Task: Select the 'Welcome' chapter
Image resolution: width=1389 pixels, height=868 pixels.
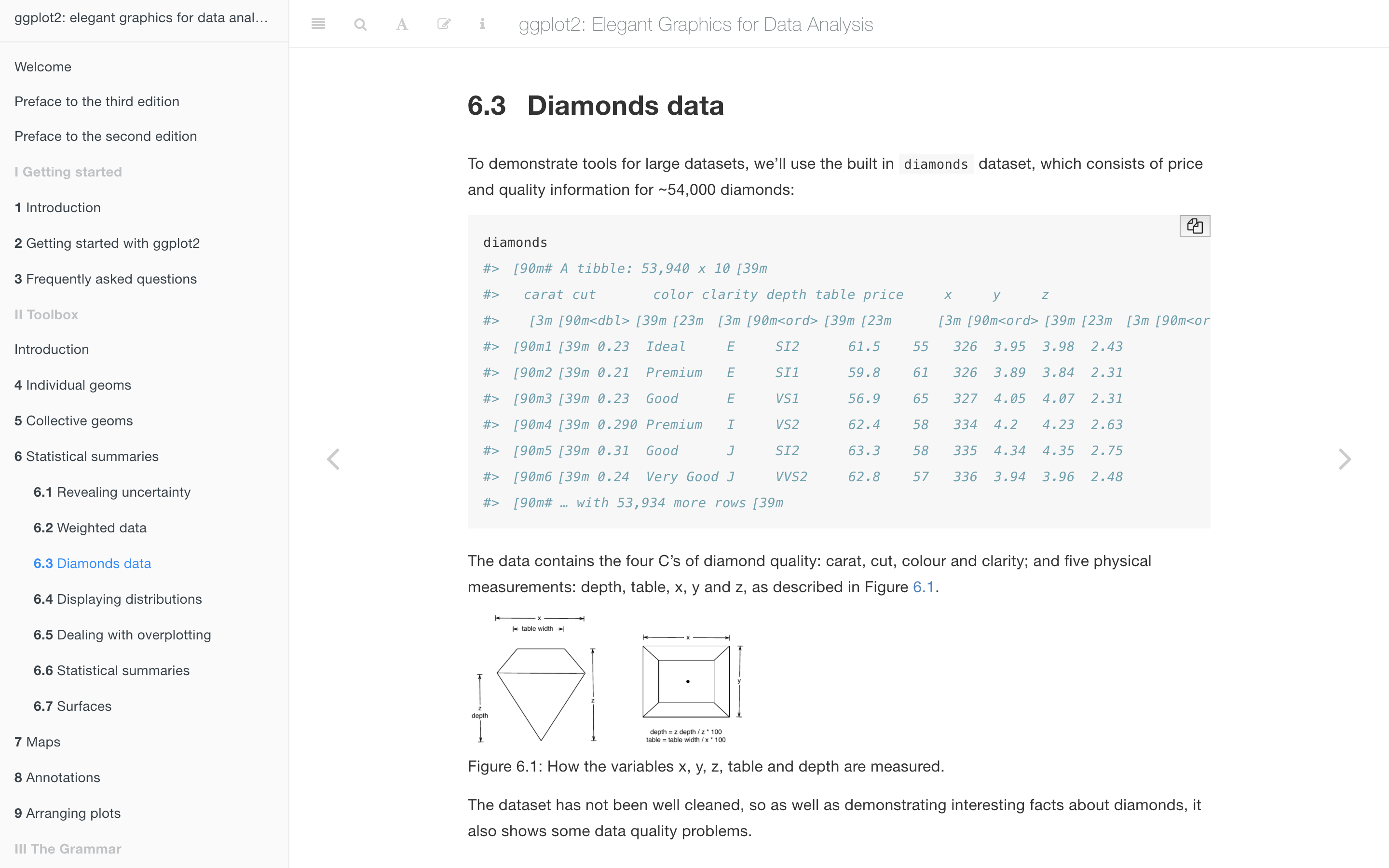Action: (x=42, y=67)
